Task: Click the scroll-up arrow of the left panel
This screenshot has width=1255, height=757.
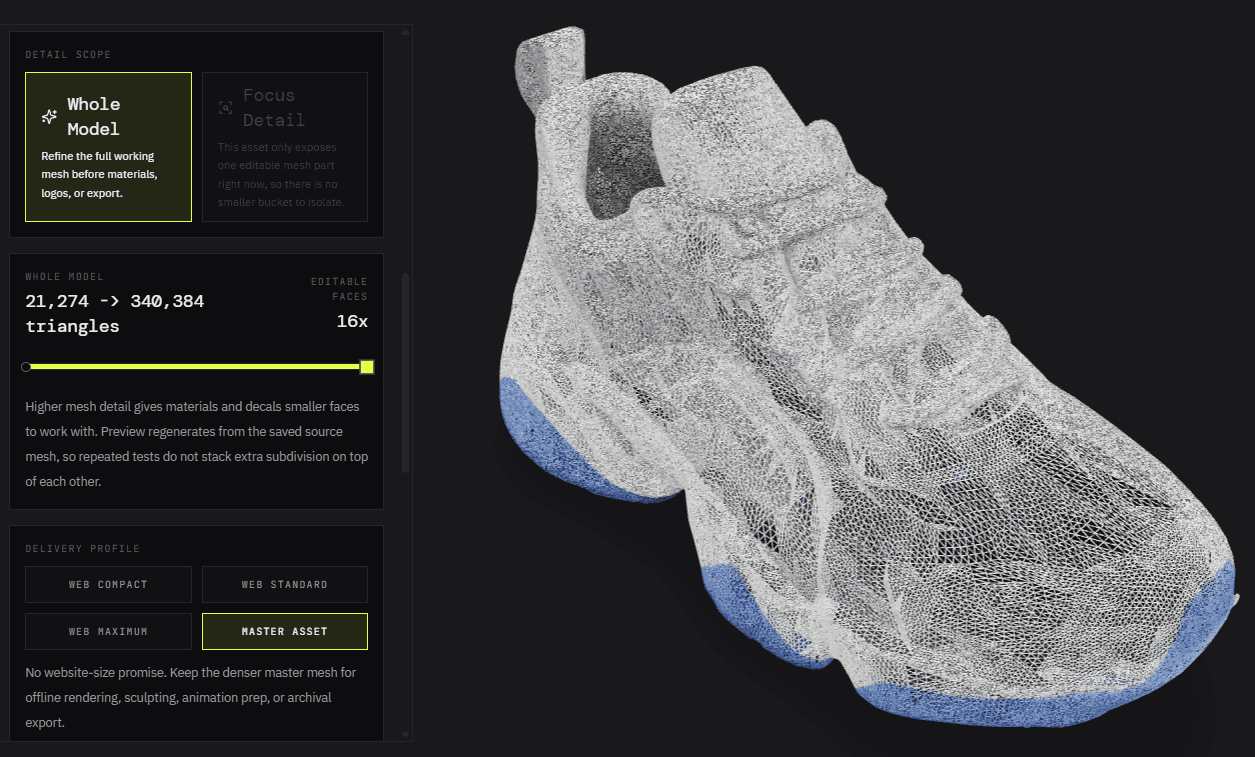Action: coord(405,32)
